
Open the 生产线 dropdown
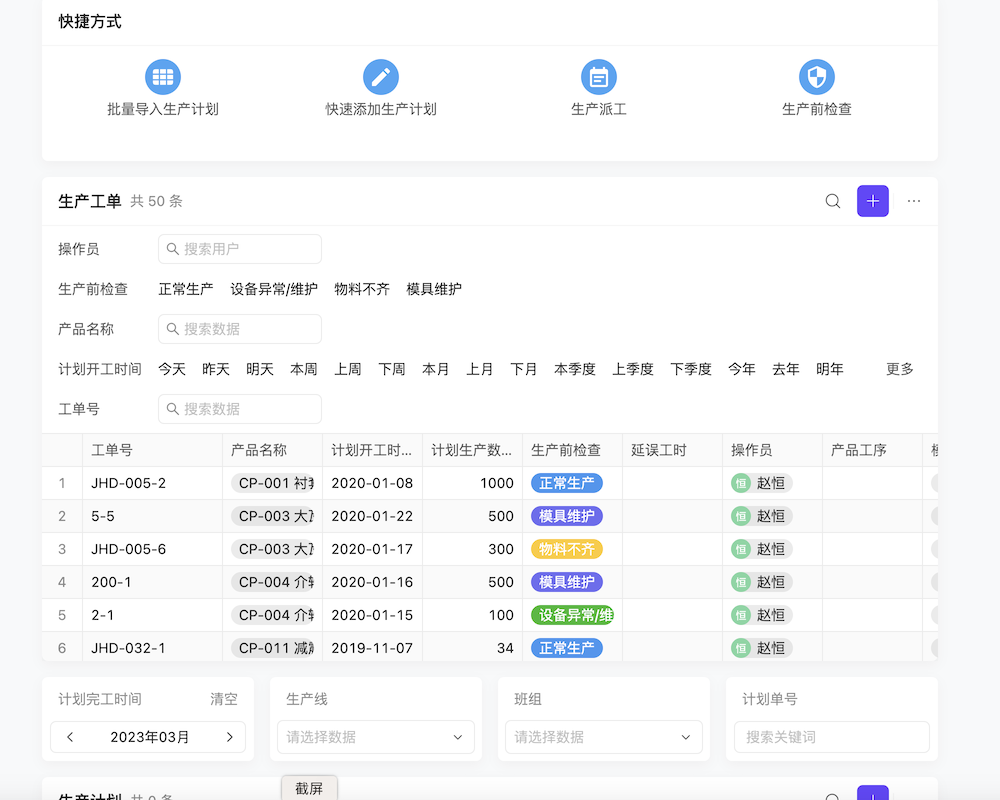click(375, 737)
